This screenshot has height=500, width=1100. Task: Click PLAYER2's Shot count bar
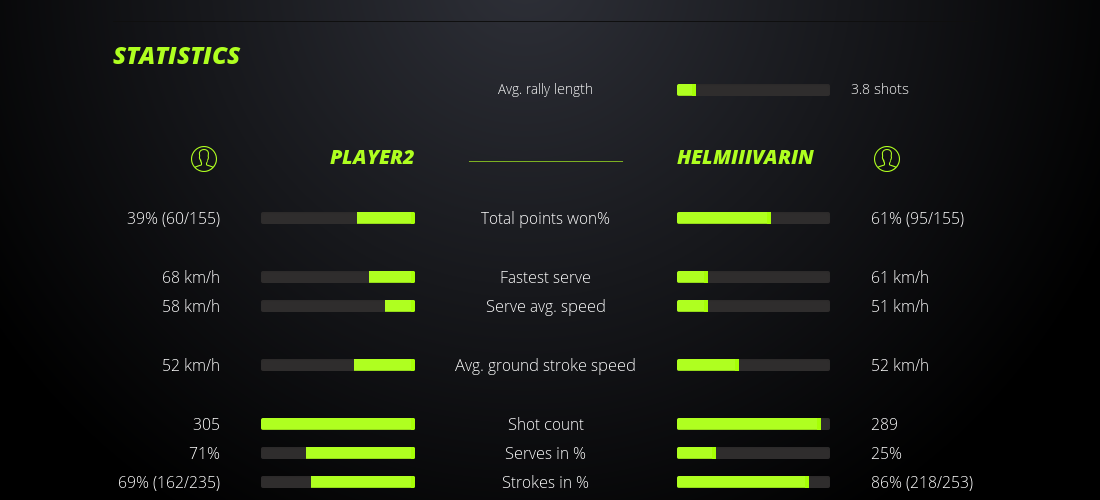coord(338,424)
